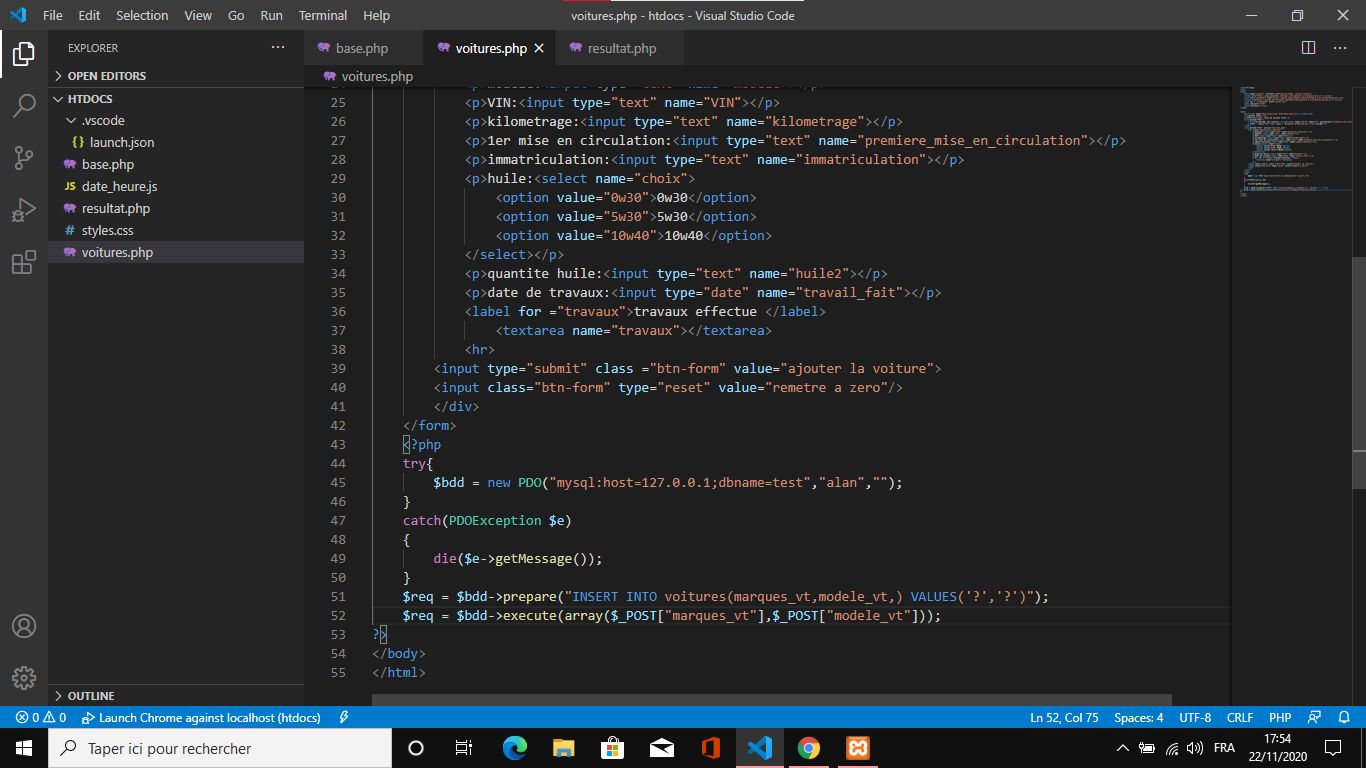Open Windows Start menu
This screenshot has height=768, width=1366.
pyautogui.click(x=24, y=748)
